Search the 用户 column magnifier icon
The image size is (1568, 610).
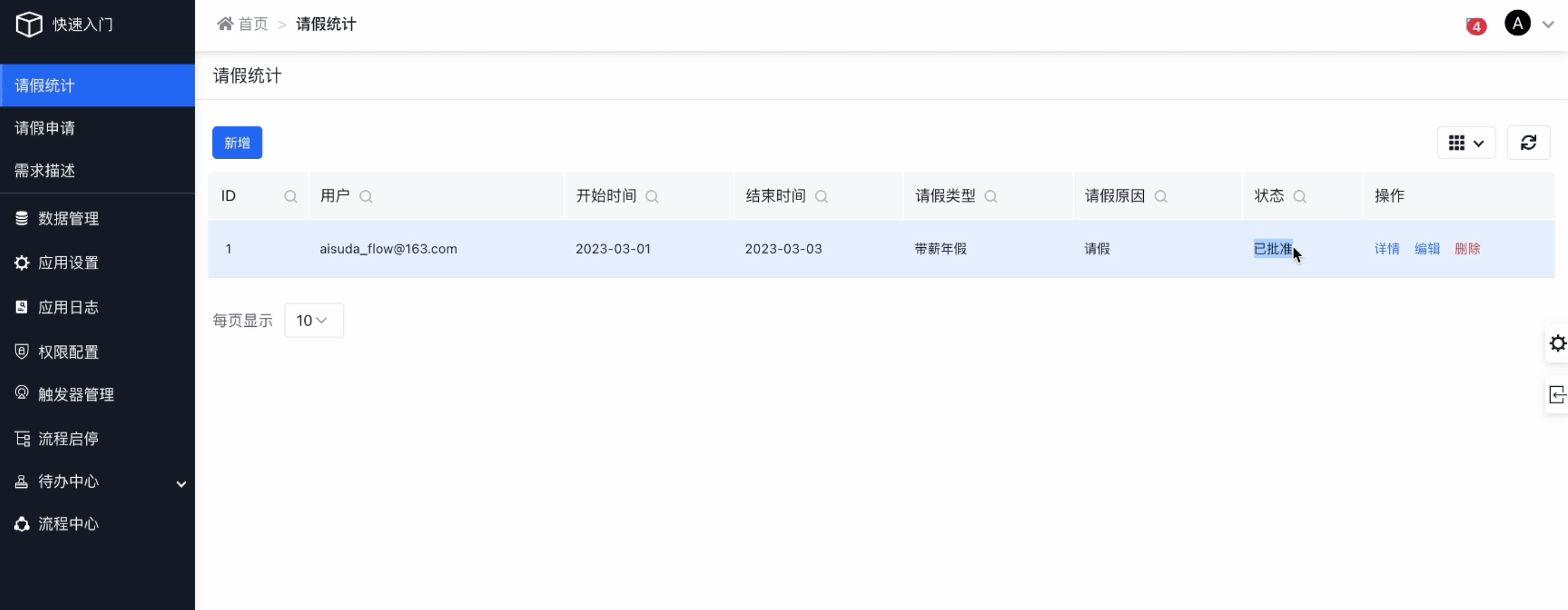point(366,197)
